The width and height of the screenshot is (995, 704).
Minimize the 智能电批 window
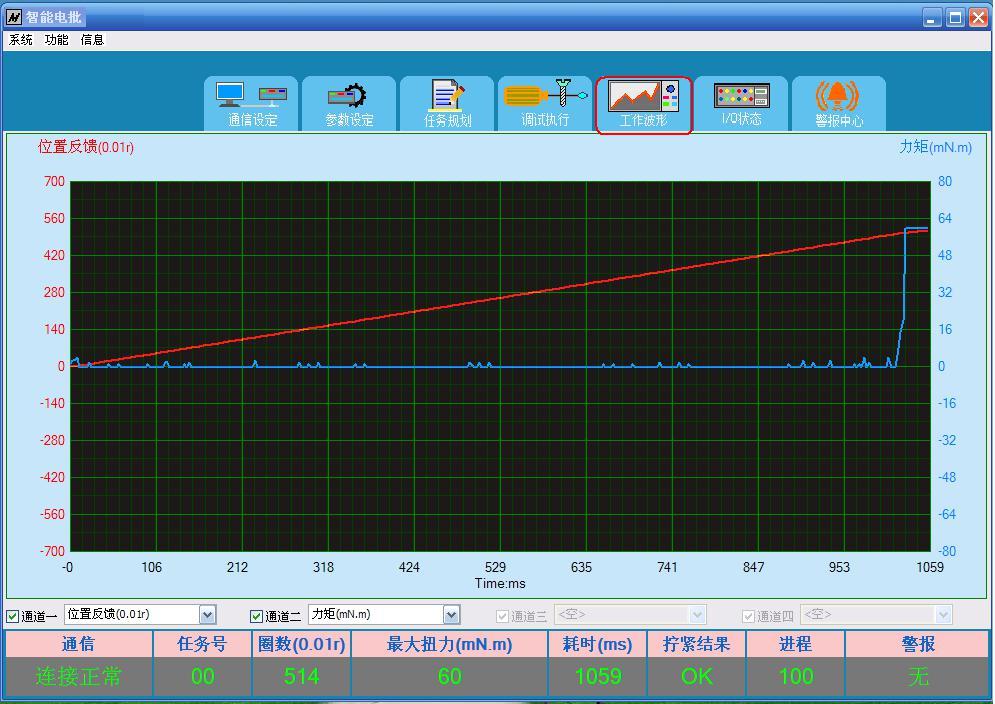(932, 17)
